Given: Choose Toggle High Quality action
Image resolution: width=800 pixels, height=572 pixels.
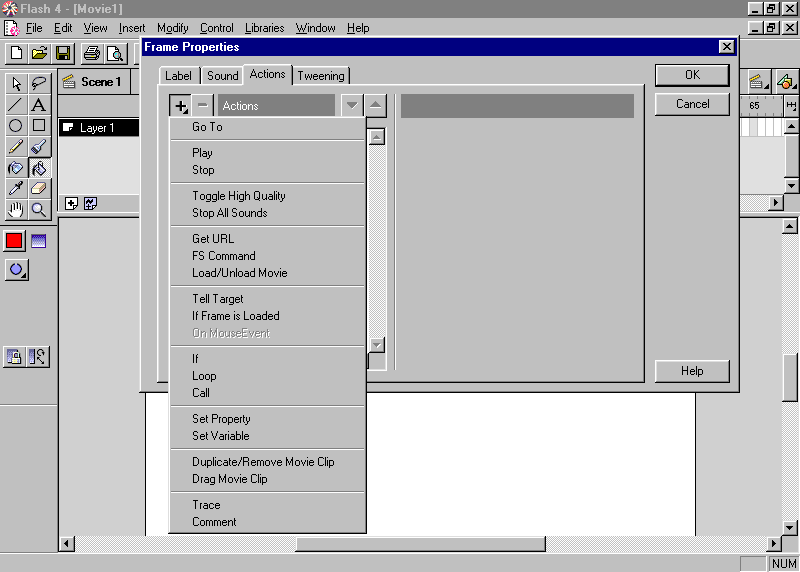Looking at the screenshot, I should click(267, 196).
